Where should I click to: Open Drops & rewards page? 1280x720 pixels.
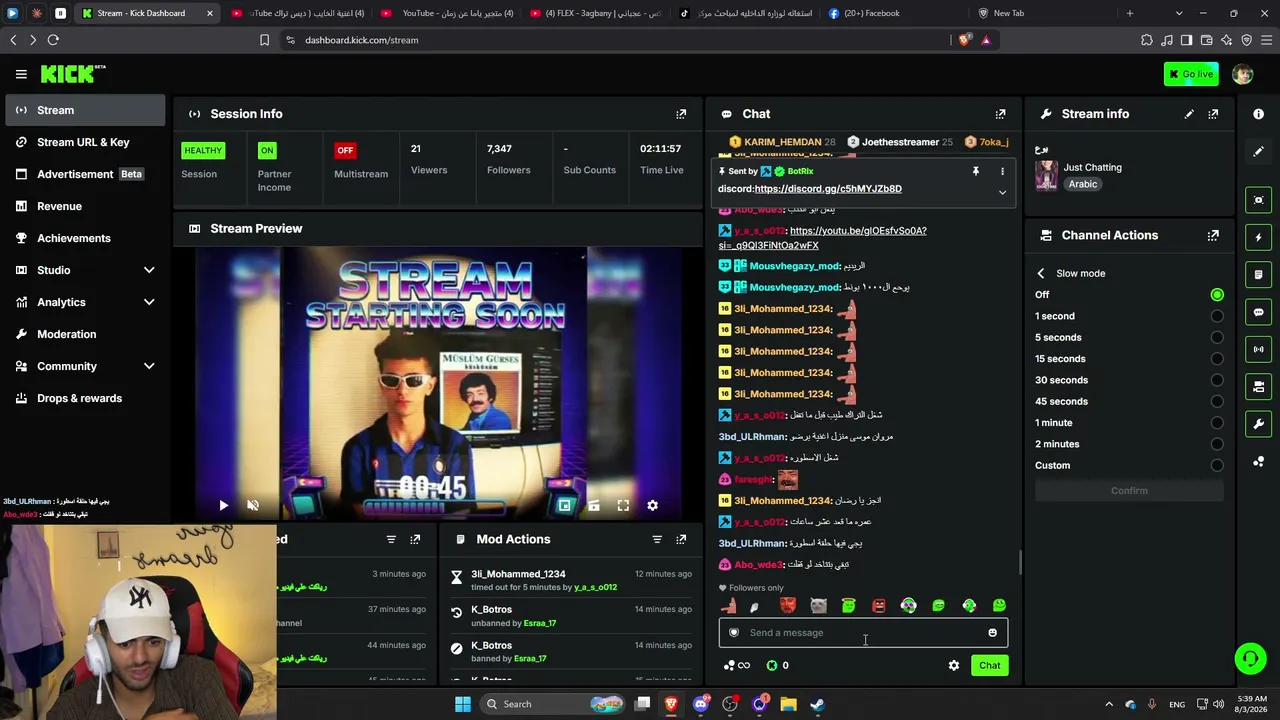pyautogui.click(x=85, y=398)
